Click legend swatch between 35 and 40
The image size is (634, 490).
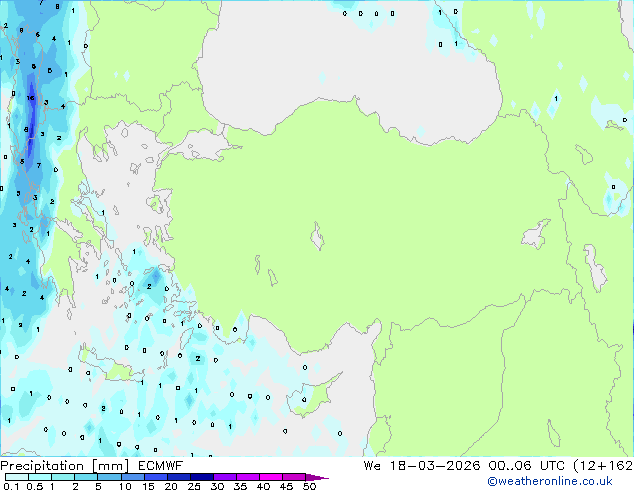[248, 477]
